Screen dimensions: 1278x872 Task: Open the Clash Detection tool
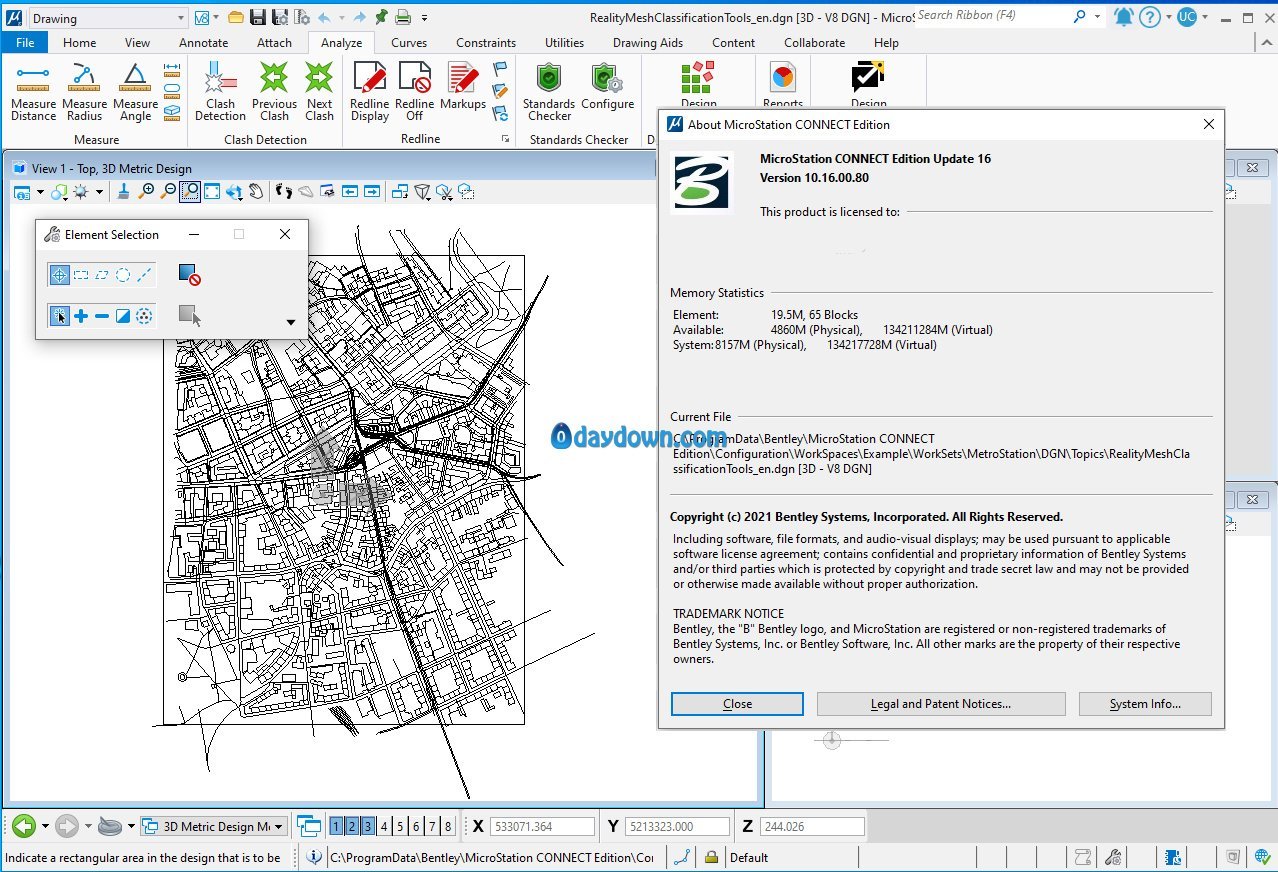[x=220, y=92]
